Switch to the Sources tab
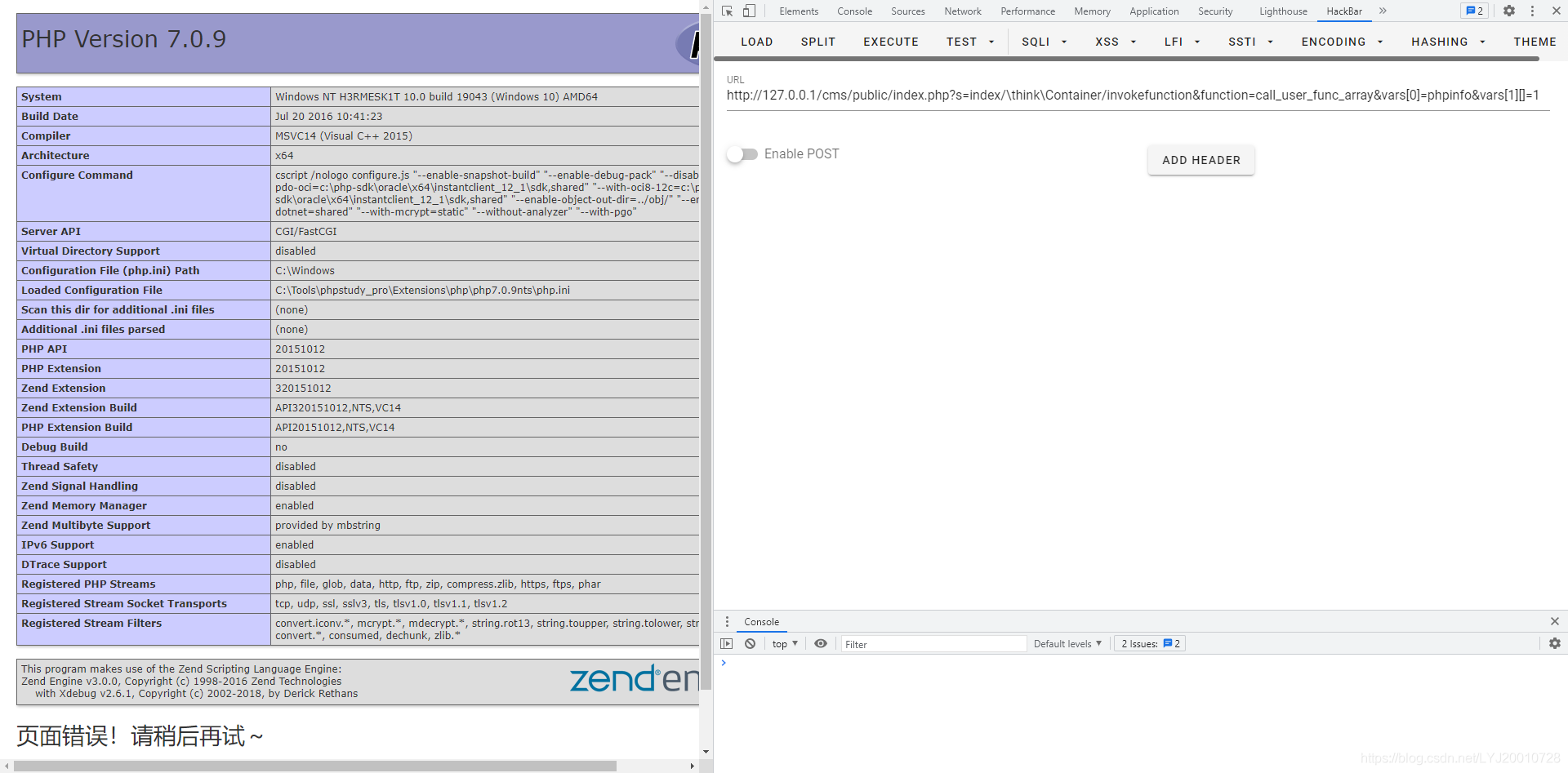This screenshot has width=1568, height=773. [907, 11]
